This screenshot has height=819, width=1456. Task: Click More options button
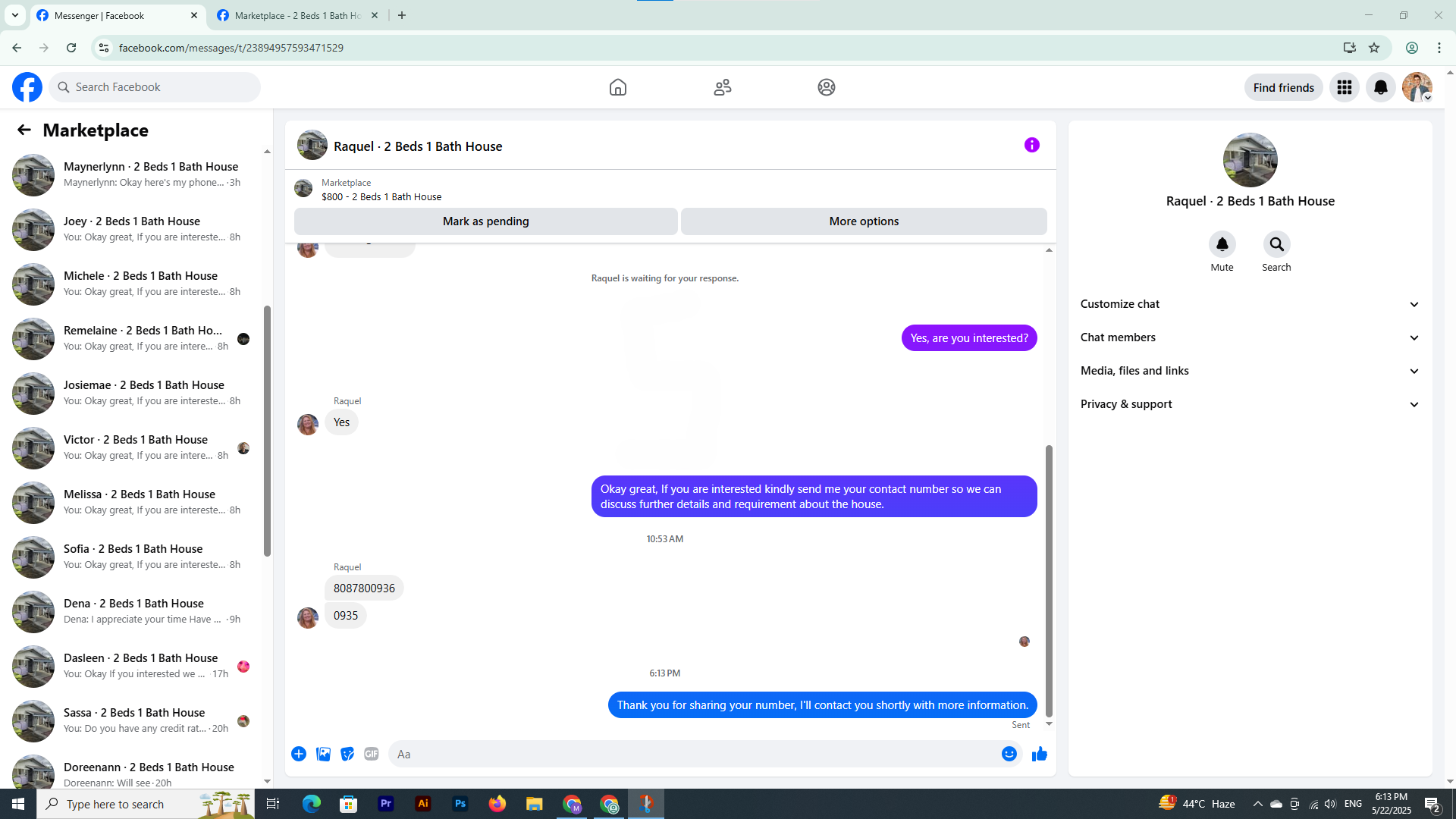(864, 221)
